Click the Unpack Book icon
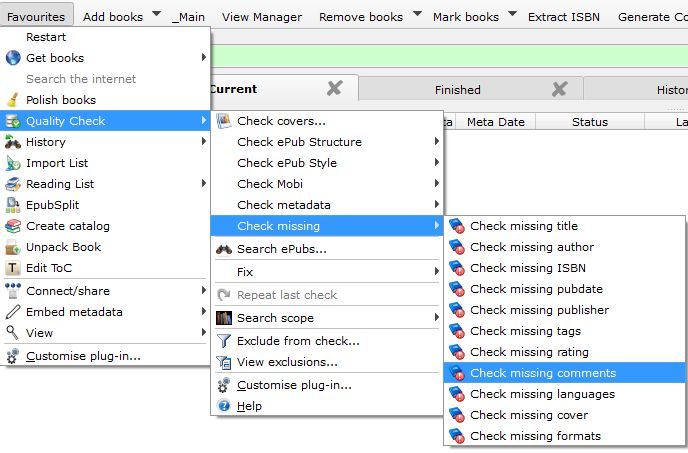 coord(13,247)
